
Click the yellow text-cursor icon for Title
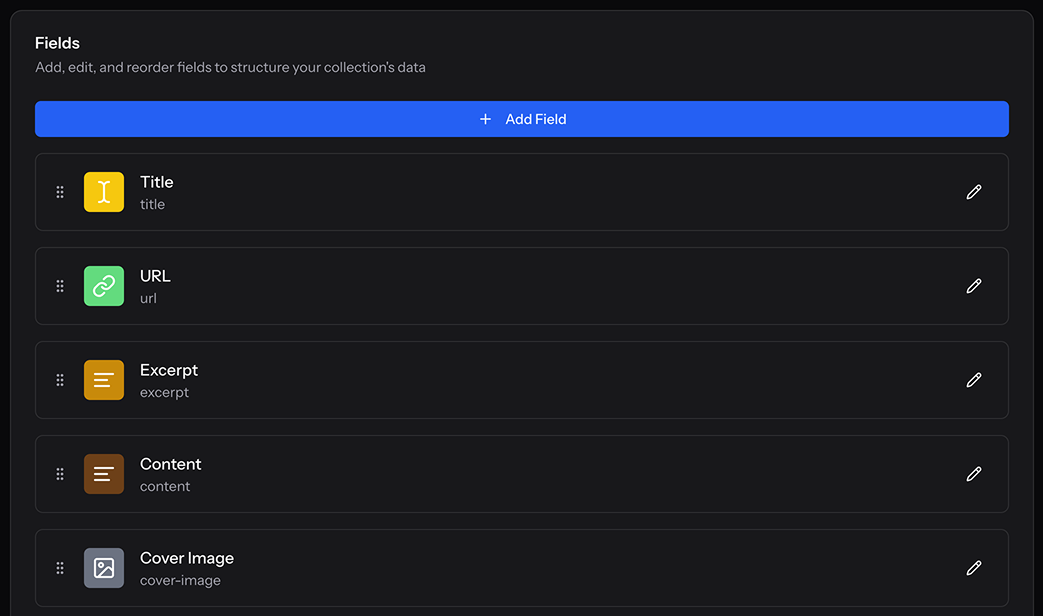(x=104, y=192)
